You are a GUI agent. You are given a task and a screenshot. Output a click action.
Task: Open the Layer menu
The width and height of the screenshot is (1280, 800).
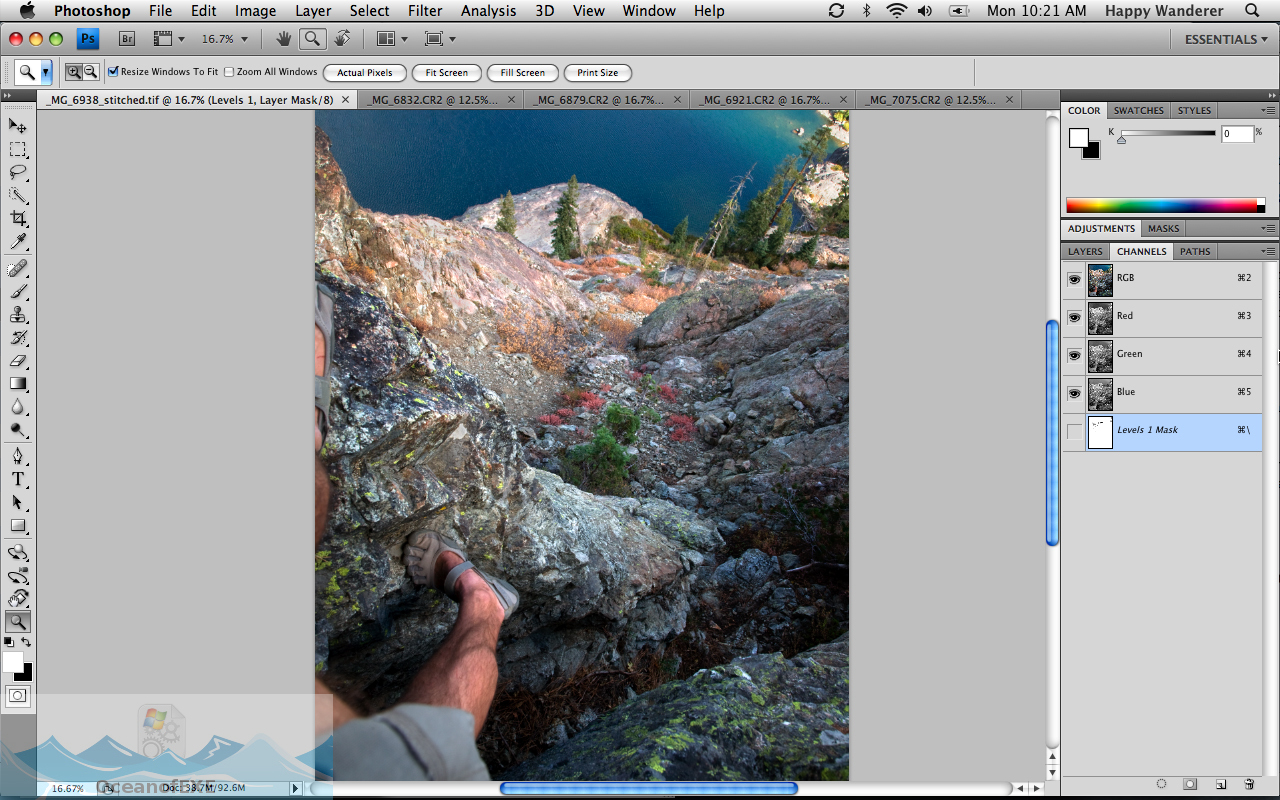pos(313,11)
